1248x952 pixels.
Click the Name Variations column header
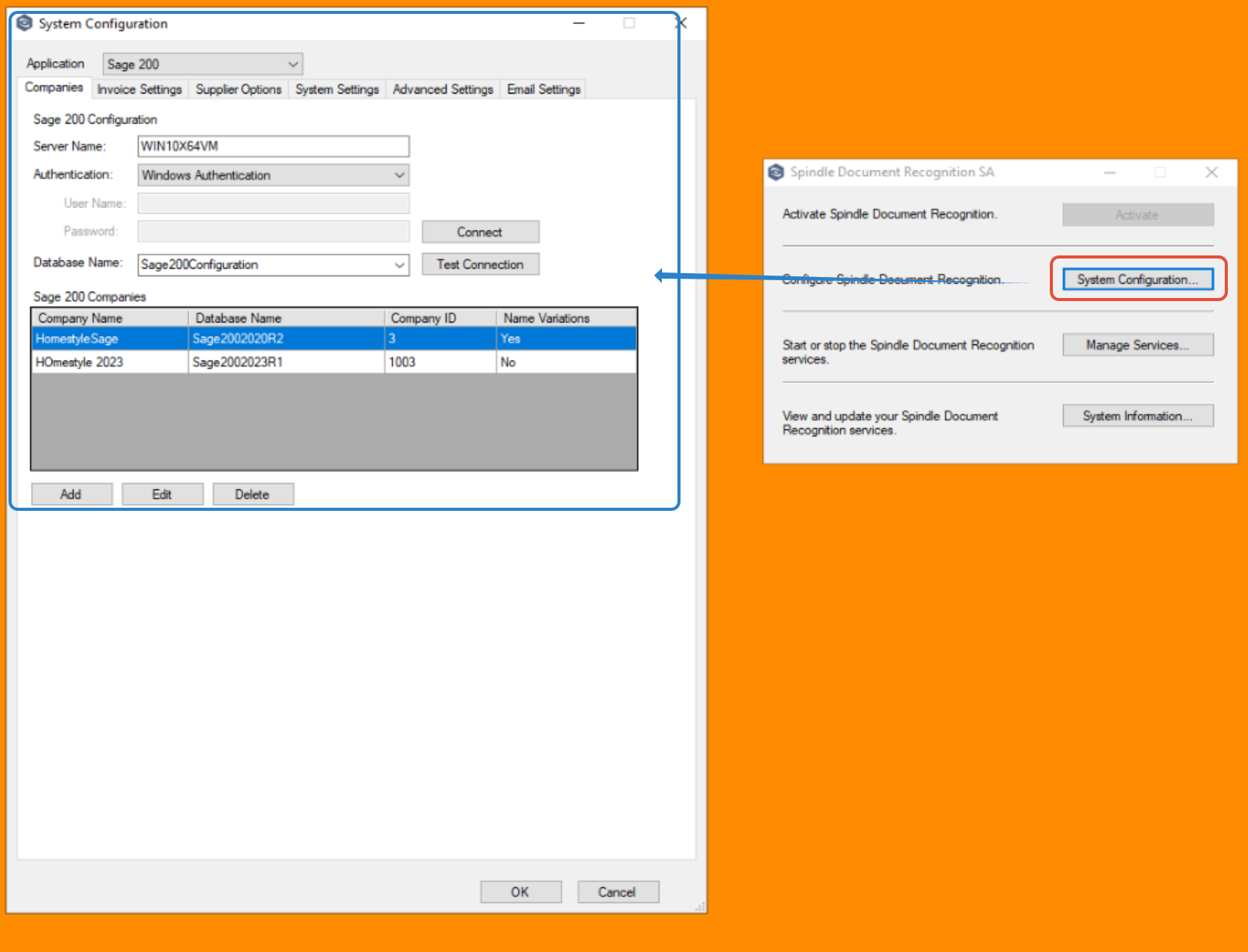click(567, 318)
